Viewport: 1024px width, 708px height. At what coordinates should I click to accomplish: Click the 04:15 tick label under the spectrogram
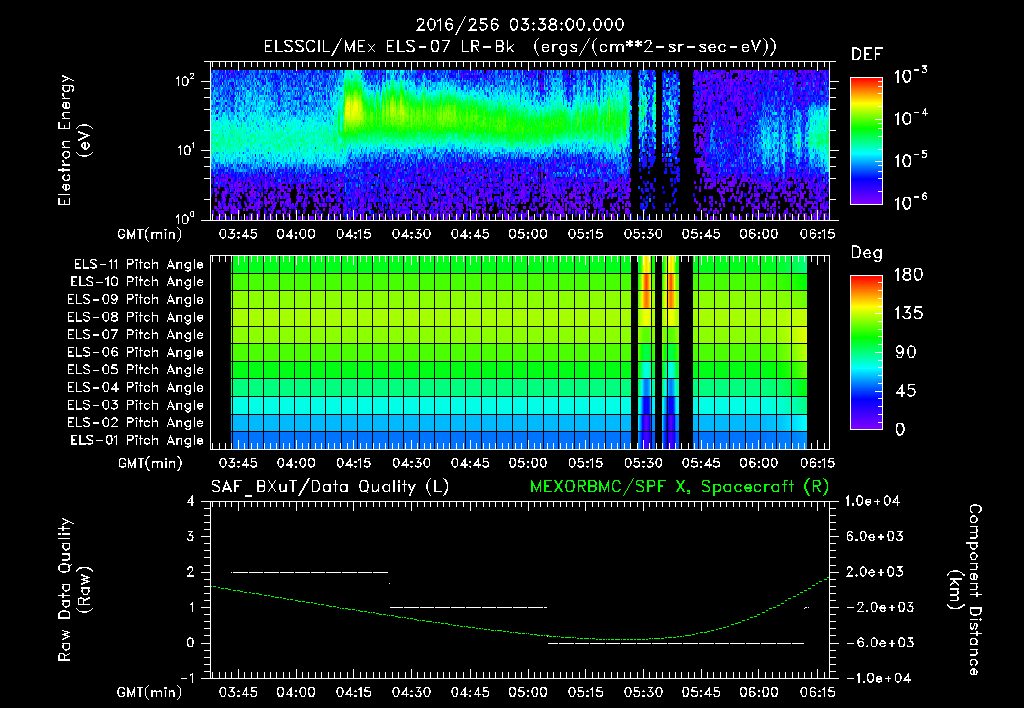(353, 234)
